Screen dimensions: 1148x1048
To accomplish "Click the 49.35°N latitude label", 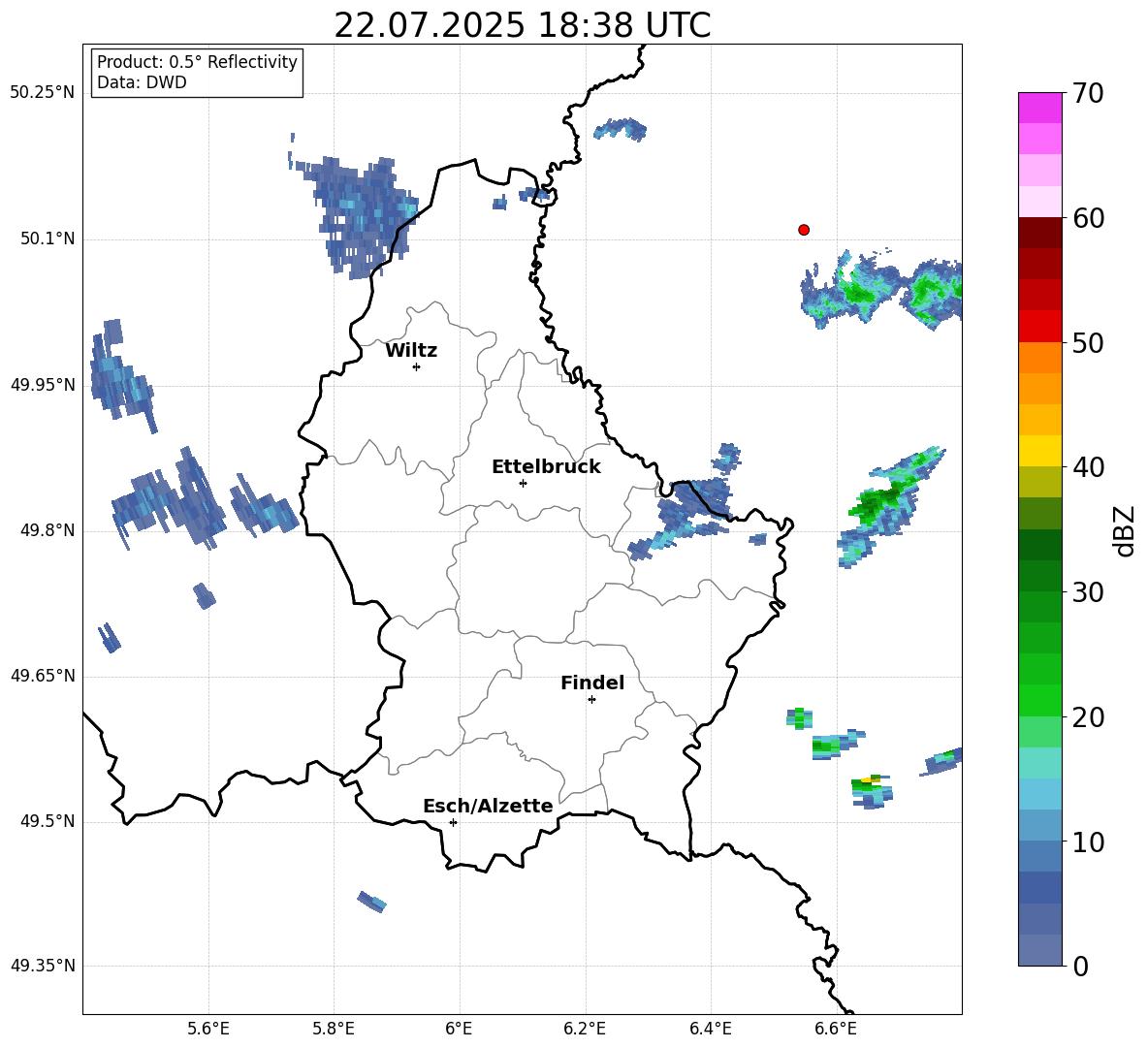I will click(43, 966).
